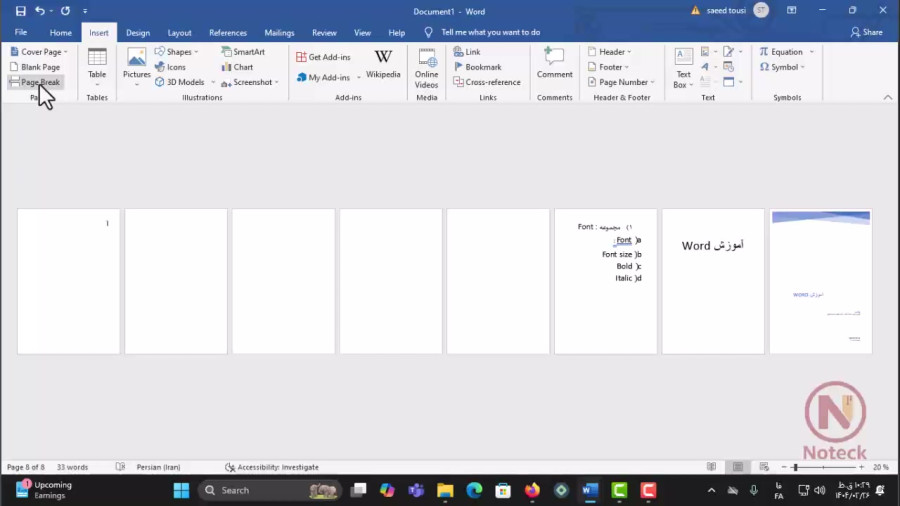Select the cover page thumbnail

821,281
